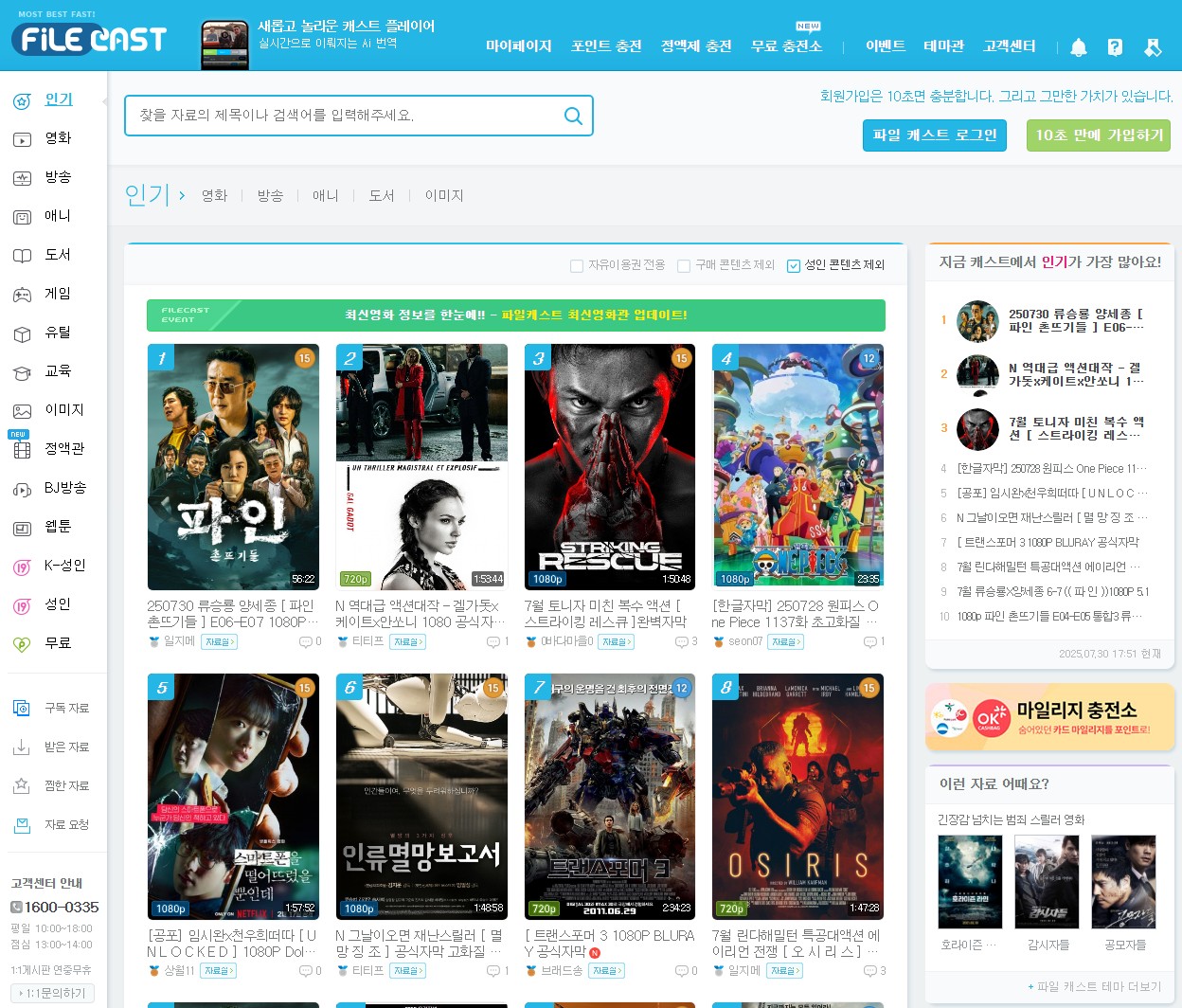Image resolution: width=1182 pixels, height=1008 pixels.
Task: Open 찜한 자료 favorites star icon
Action: pyautogui.click(x=22, y=786)
